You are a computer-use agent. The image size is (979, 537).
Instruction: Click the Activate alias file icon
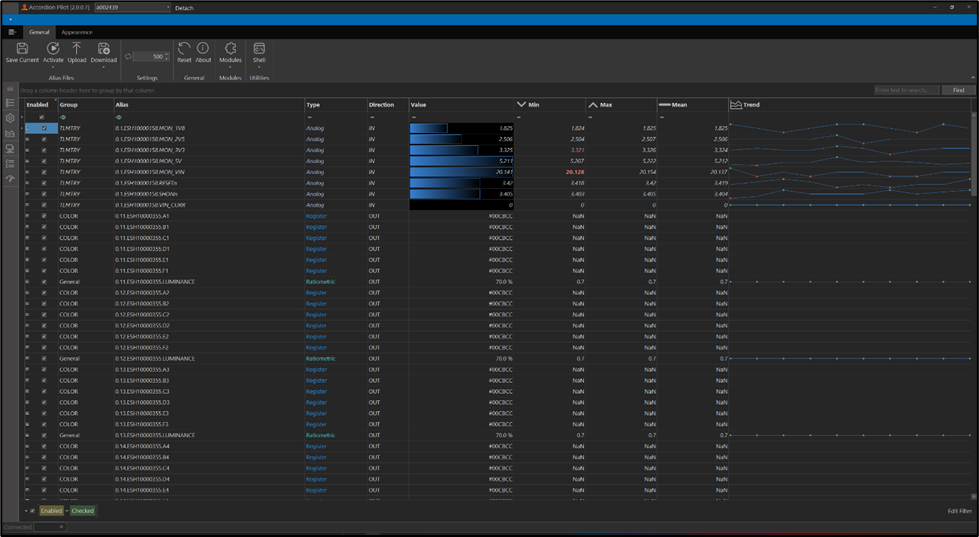(53, 48)
